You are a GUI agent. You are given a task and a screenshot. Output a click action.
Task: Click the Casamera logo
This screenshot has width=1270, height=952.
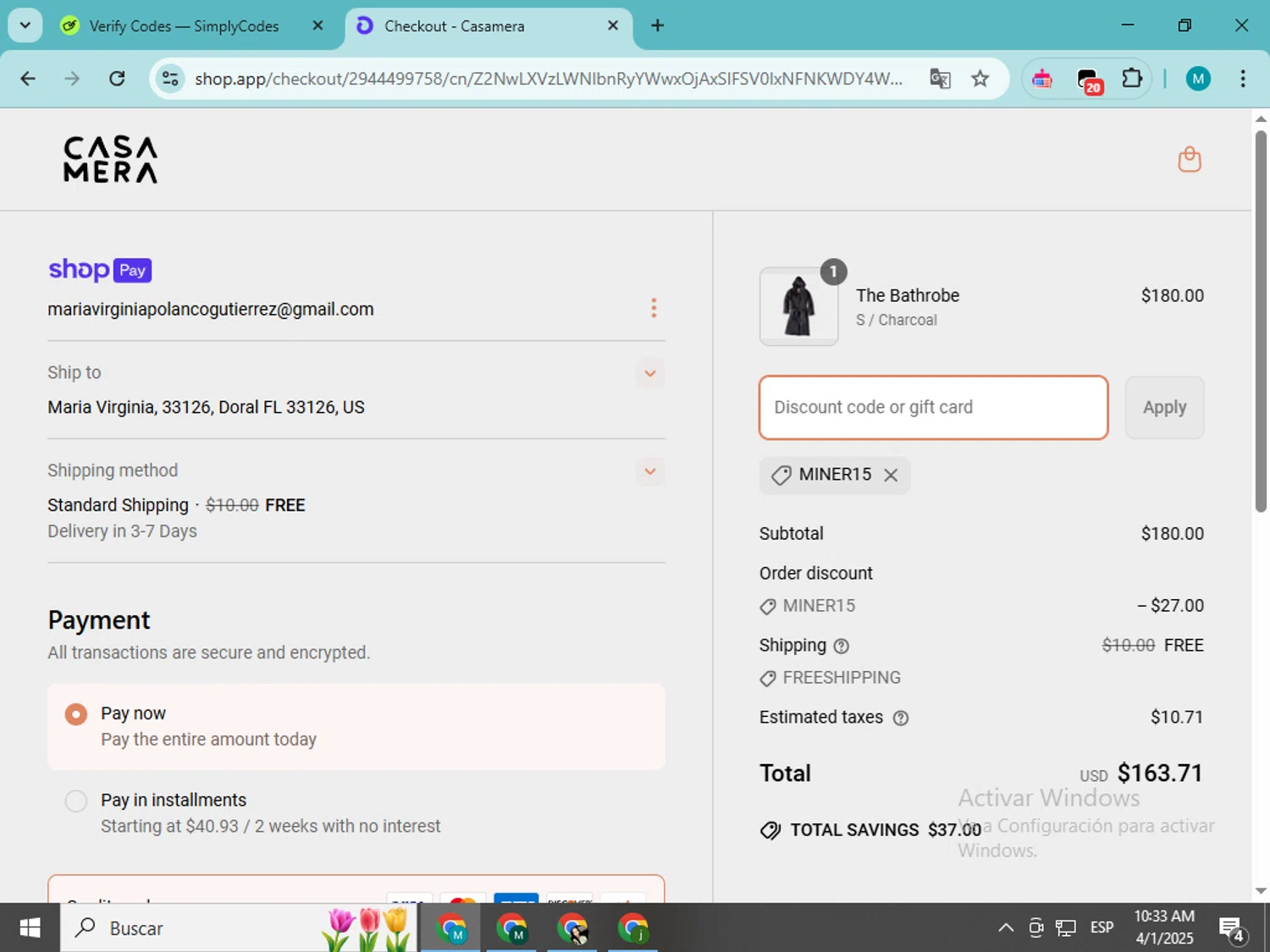[x=111, y=160]
